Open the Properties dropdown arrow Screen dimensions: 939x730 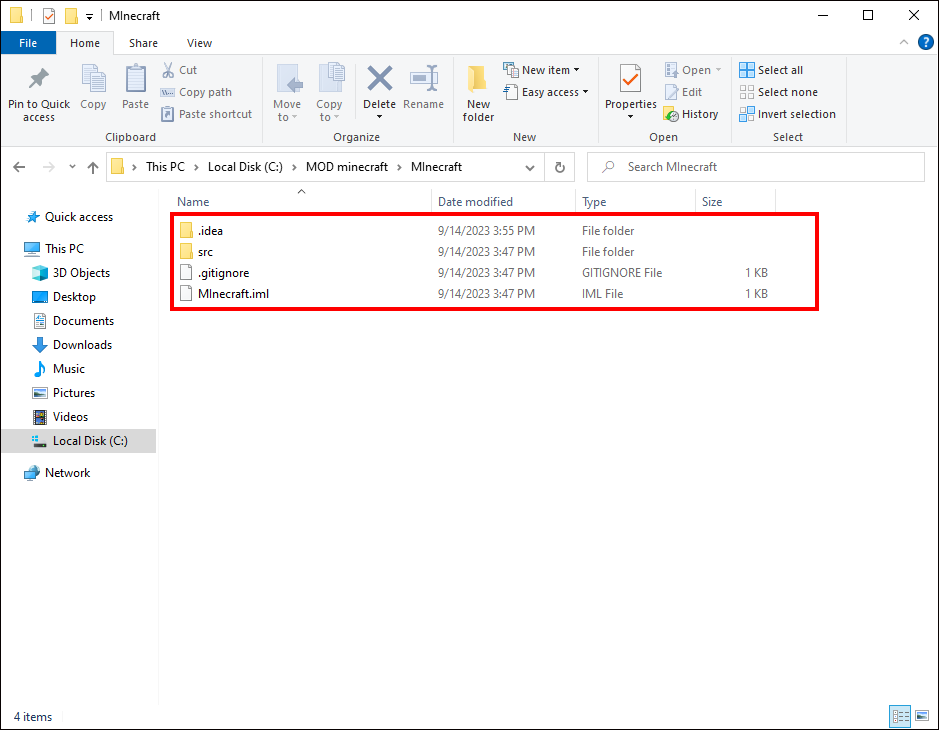(x=631, y=117)
